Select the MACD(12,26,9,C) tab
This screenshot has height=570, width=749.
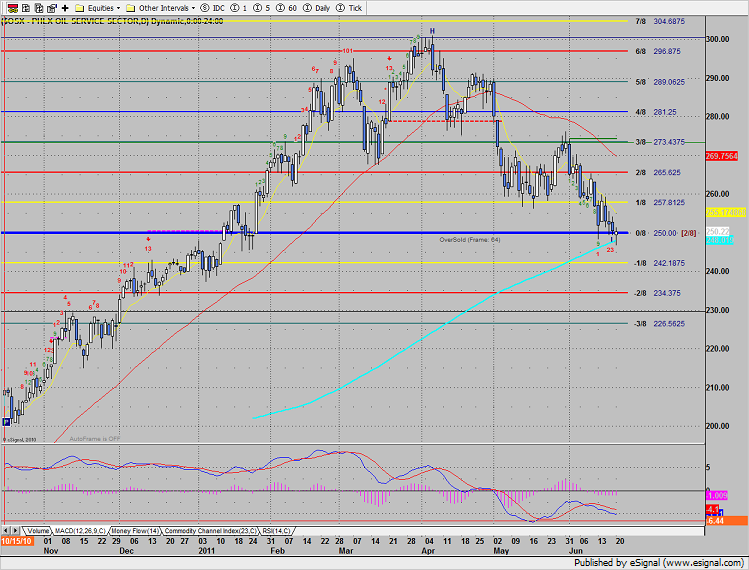[80, 531]
